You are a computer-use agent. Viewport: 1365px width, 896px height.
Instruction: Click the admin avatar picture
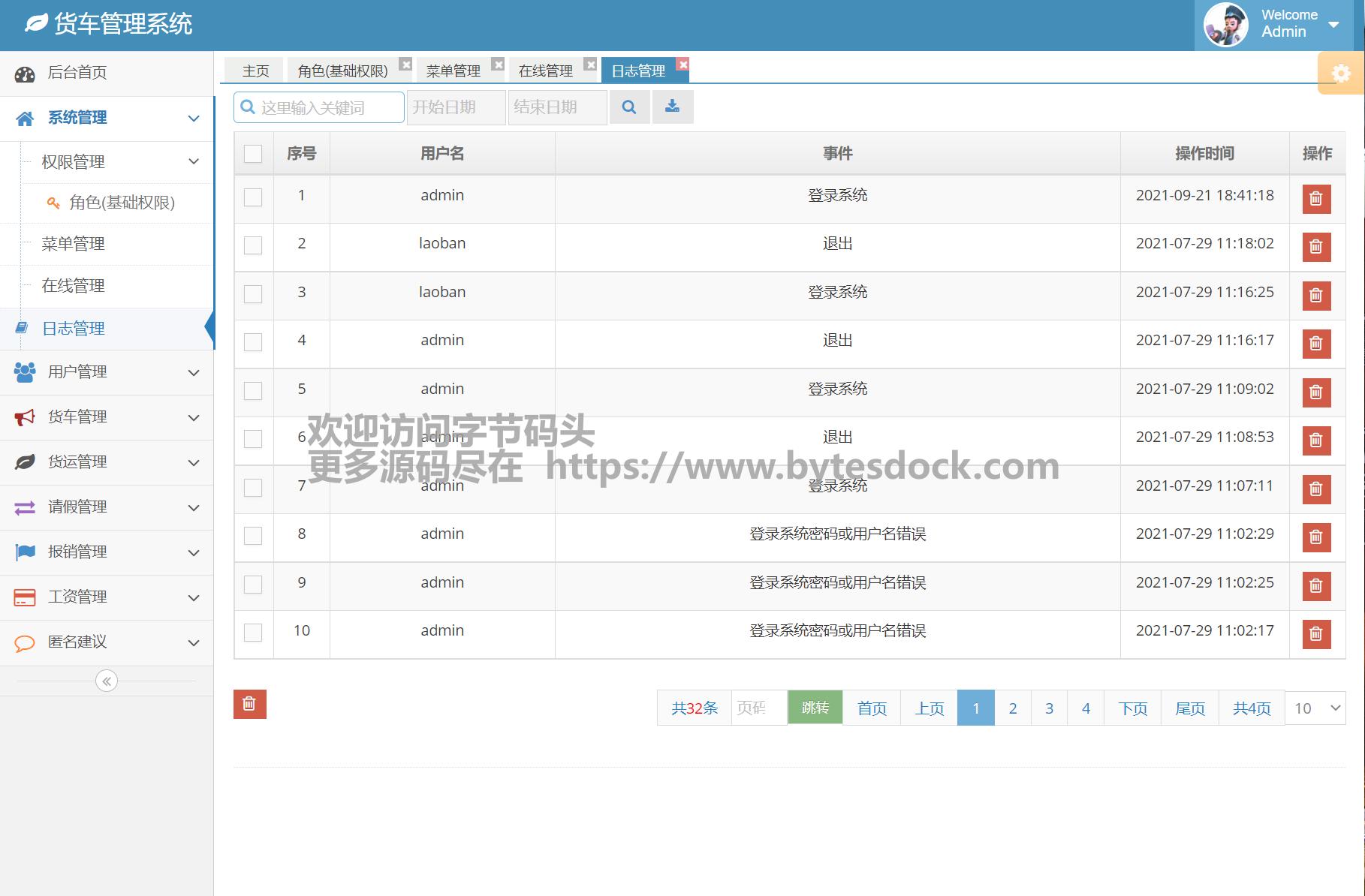pyautogui.click(x=1225, y=25)
